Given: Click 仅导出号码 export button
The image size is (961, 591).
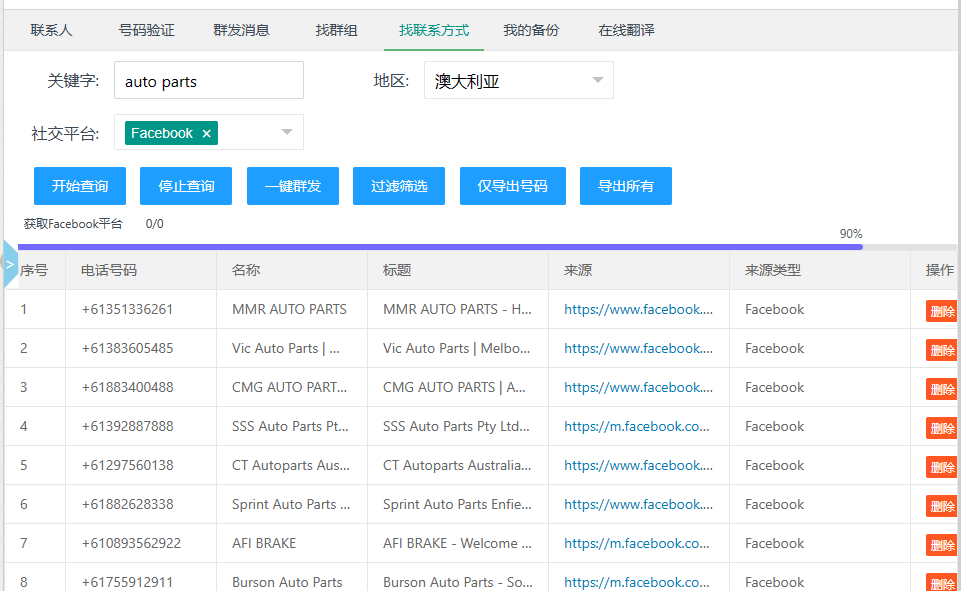Looking at the screenshot, I should pyautogui.click(x=513, y=186).
